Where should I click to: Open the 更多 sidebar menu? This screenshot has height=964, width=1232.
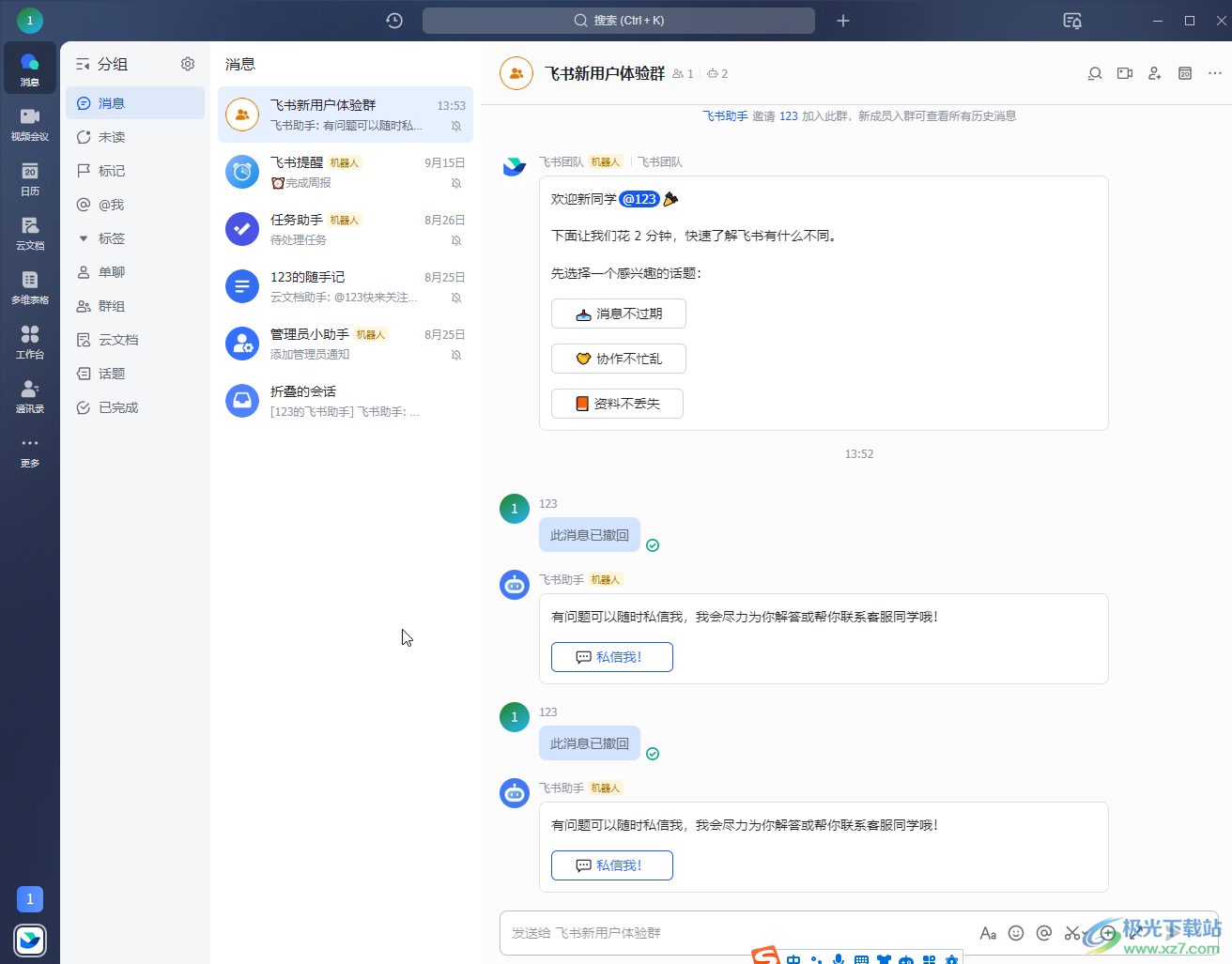coord(30,451)
